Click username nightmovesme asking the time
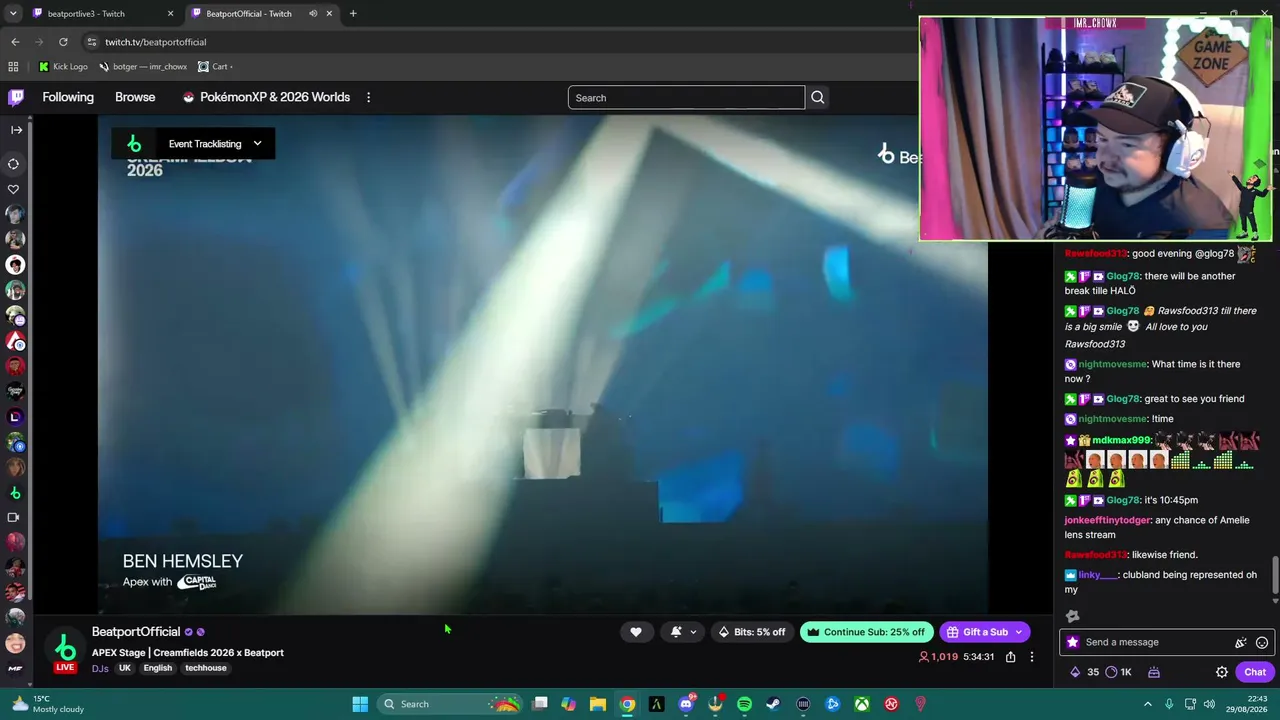Image resolution: width=1280 pixels, height=720 pixels. pyautogui.click(x=1112, y=364)
